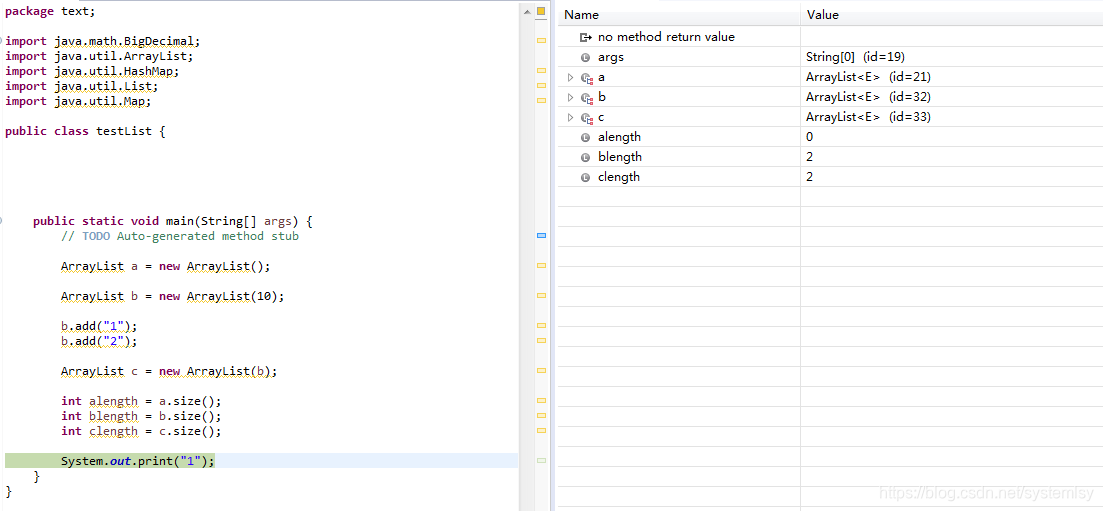The width and height of the screenshot is (1103, 511).
Task: Expand variable a in the Variables view
Action: pos(570,77)
